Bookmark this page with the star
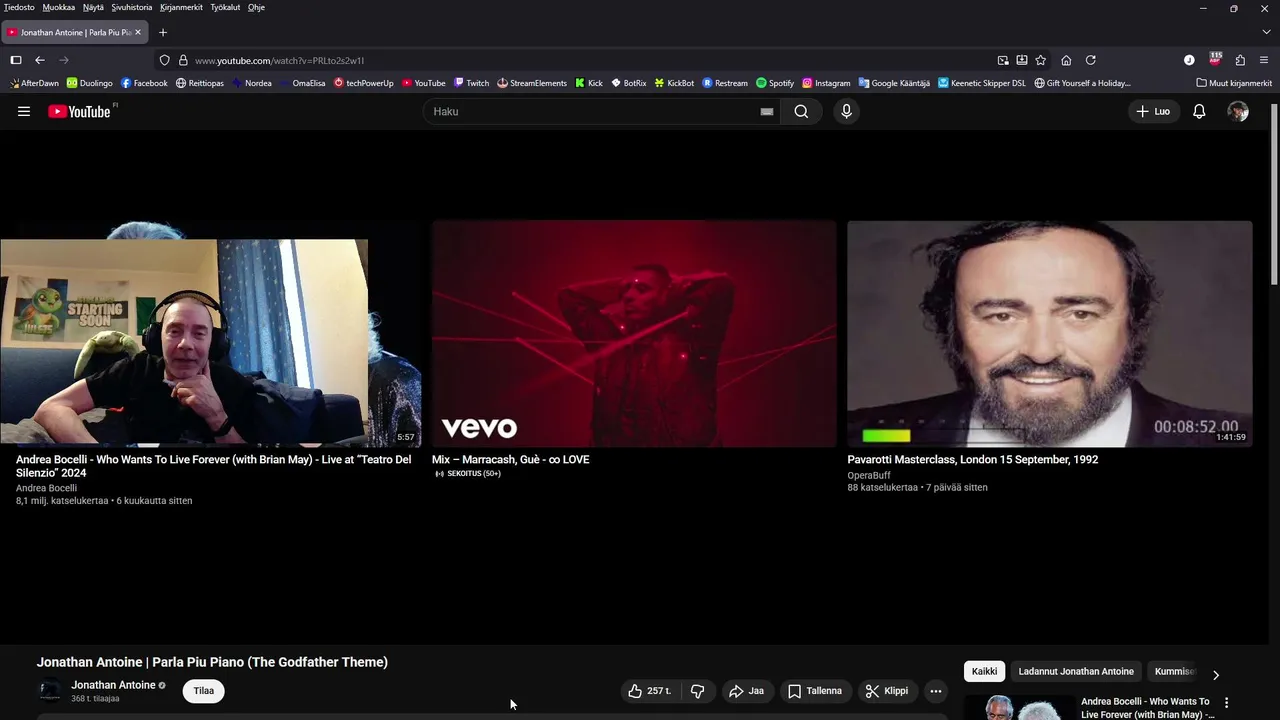Screen dimensions: 1280x720 pos(1041,60)
